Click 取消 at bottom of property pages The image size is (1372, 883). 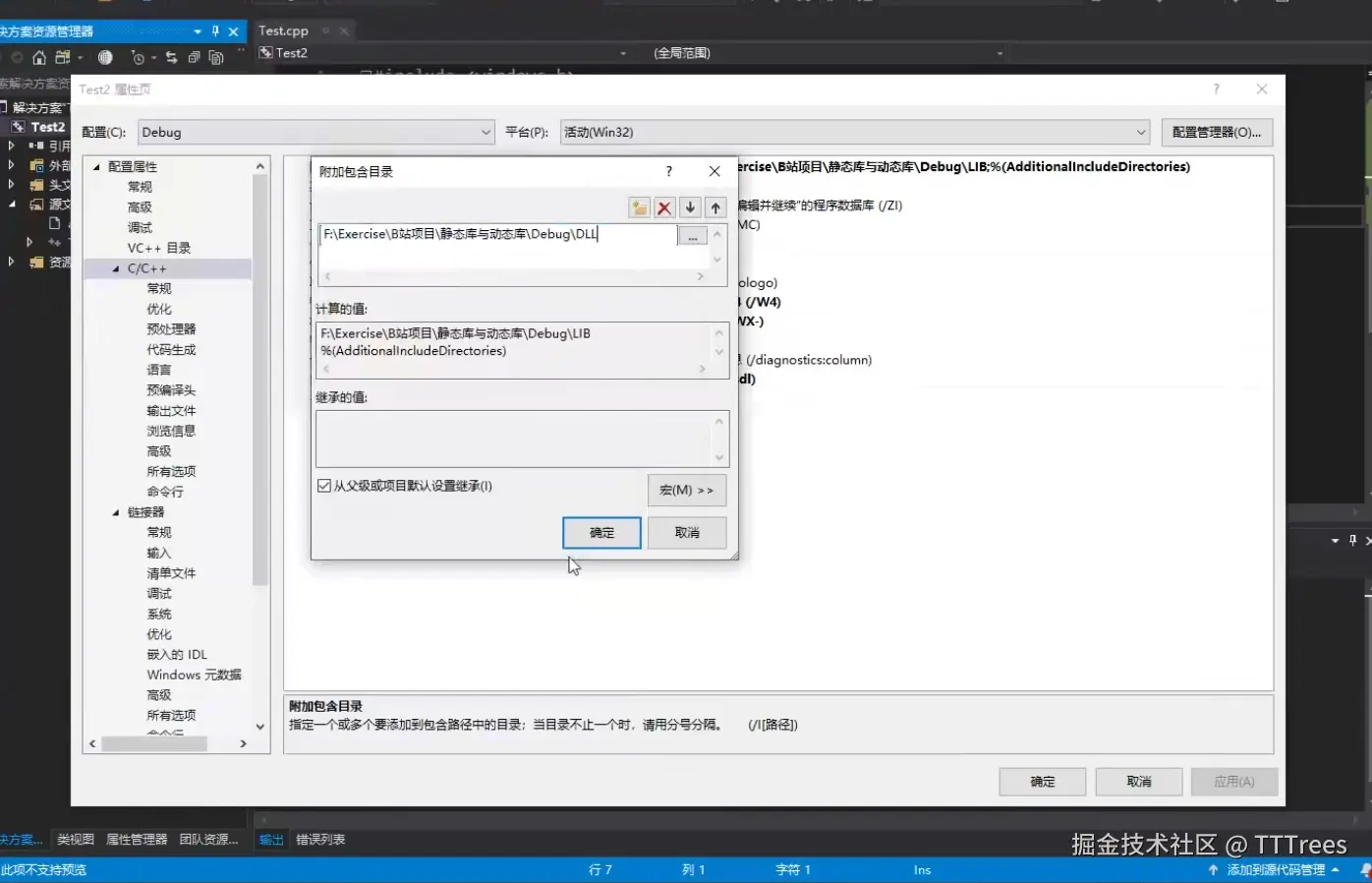(1139, 782)
